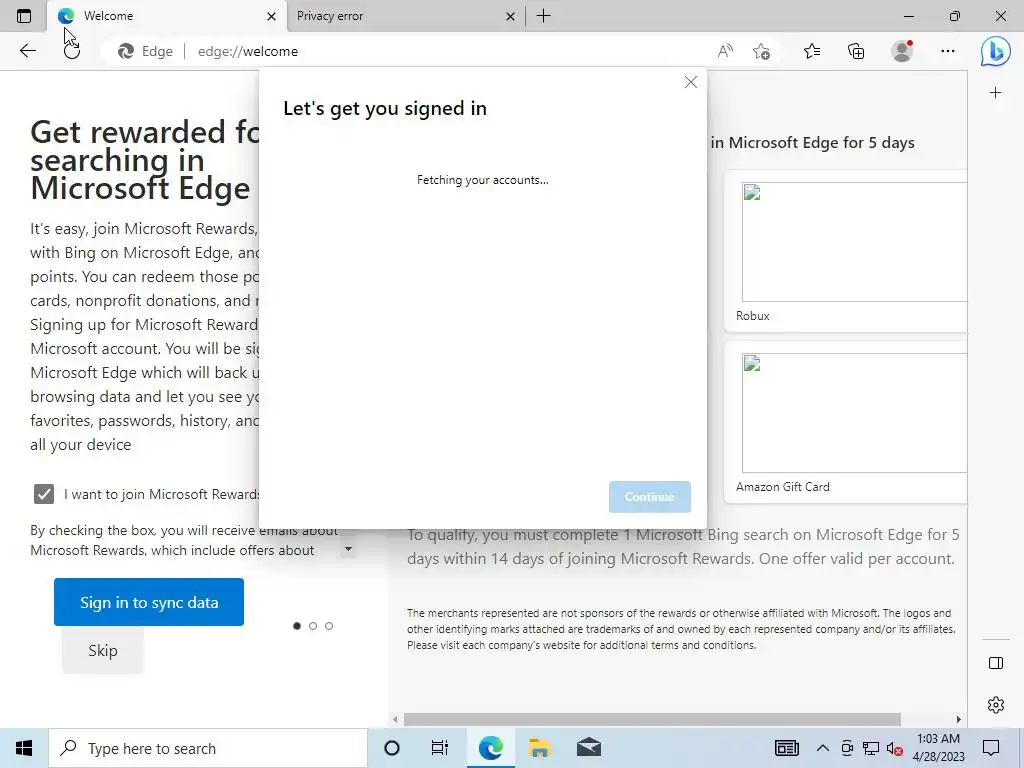Open a new tab with plus button
Viewport: 1024px width, 768px height.
(x=543, y=16)
